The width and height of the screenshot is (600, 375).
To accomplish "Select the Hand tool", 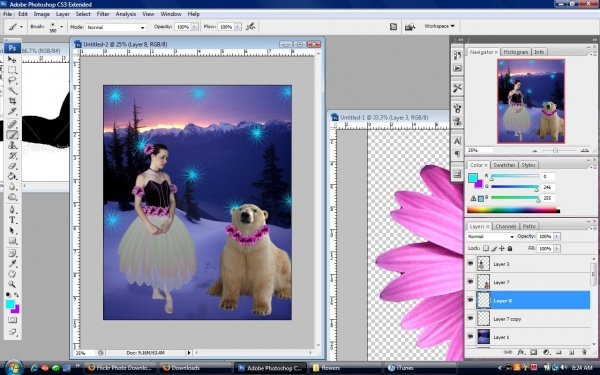I will pyautogui.click(x=12, y=274).
